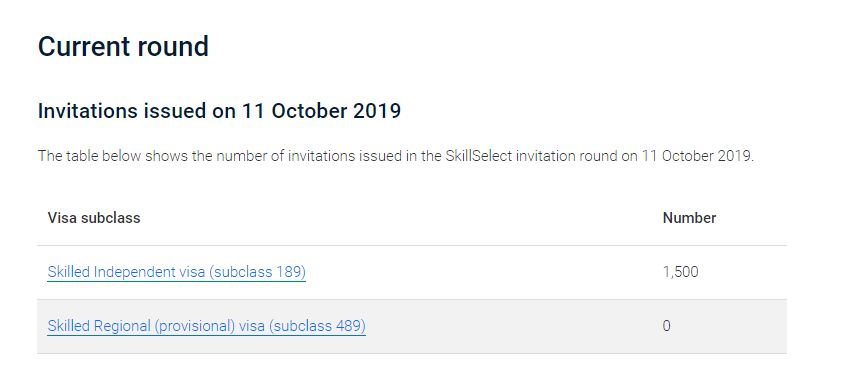The height and width of the screenshot is (375, 852).
Task: Select the 1,500 invitations value cell
Action: 680,272
